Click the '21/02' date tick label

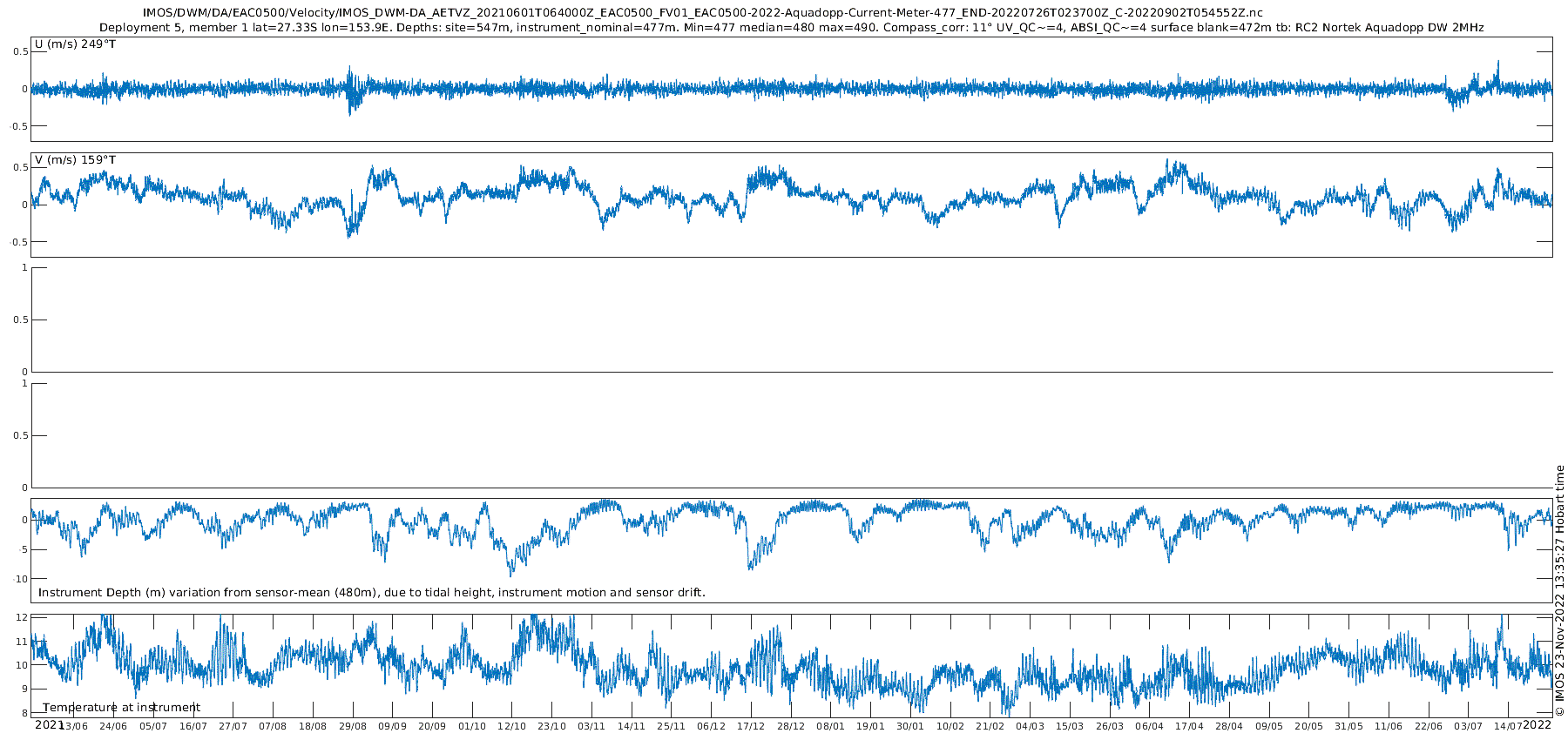point(990,726)
